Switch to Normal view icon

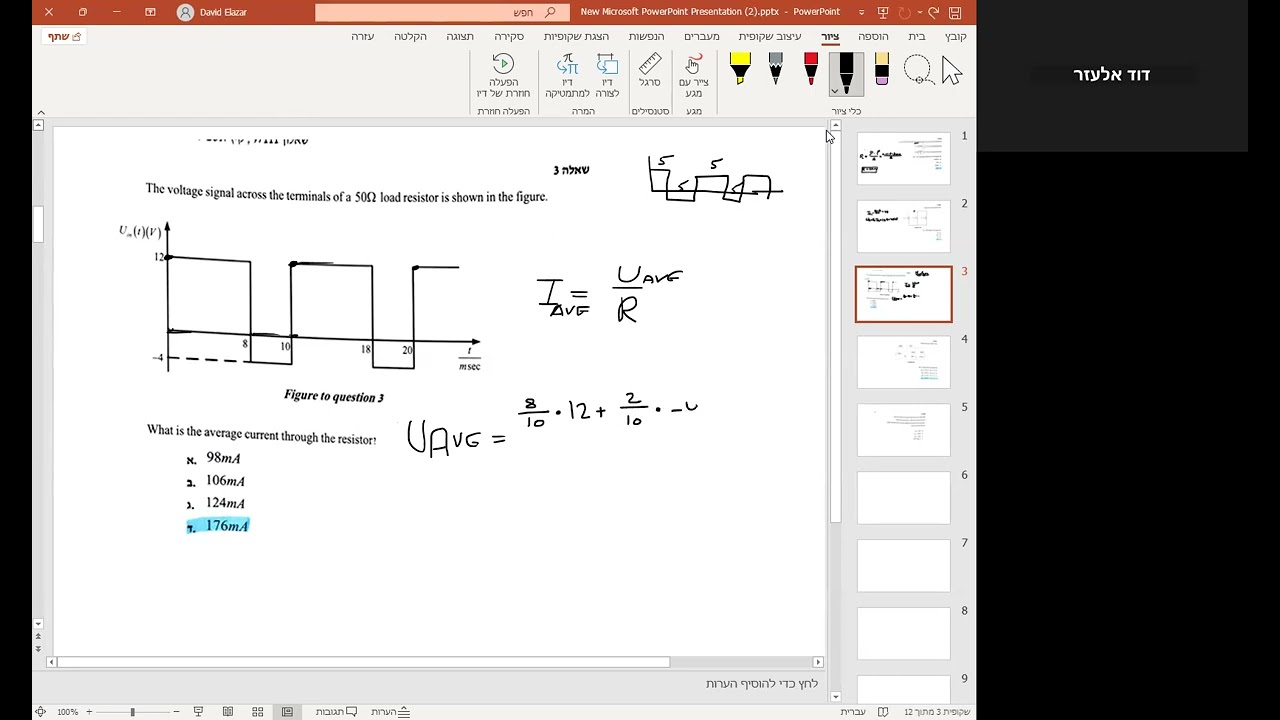(x=287, y=712)
